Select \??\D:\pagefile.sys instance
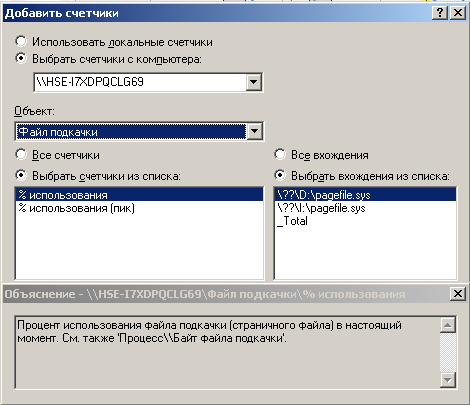This screenshot has width=470, height=405. [x=365, y=195]
